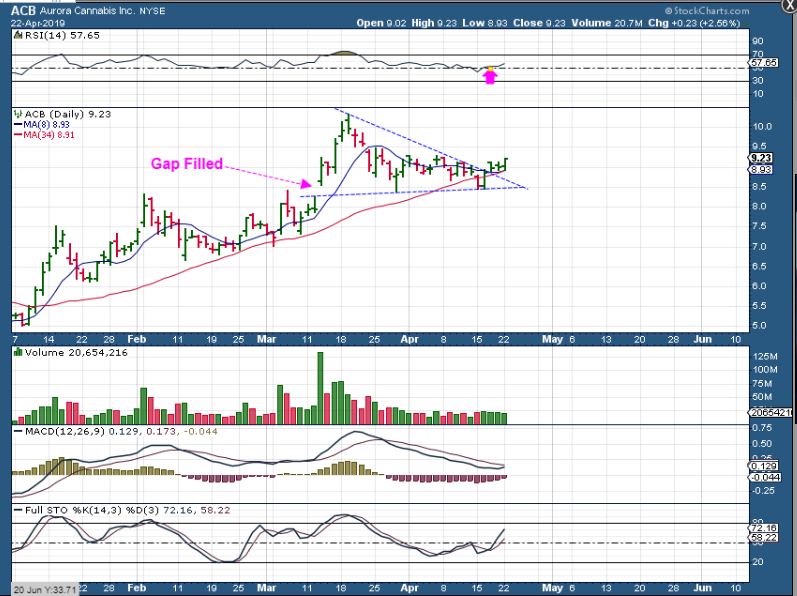Click the 'MA(34) 8.91' legend text
This screenshot has height=596, width=797.
click(49, 135)
